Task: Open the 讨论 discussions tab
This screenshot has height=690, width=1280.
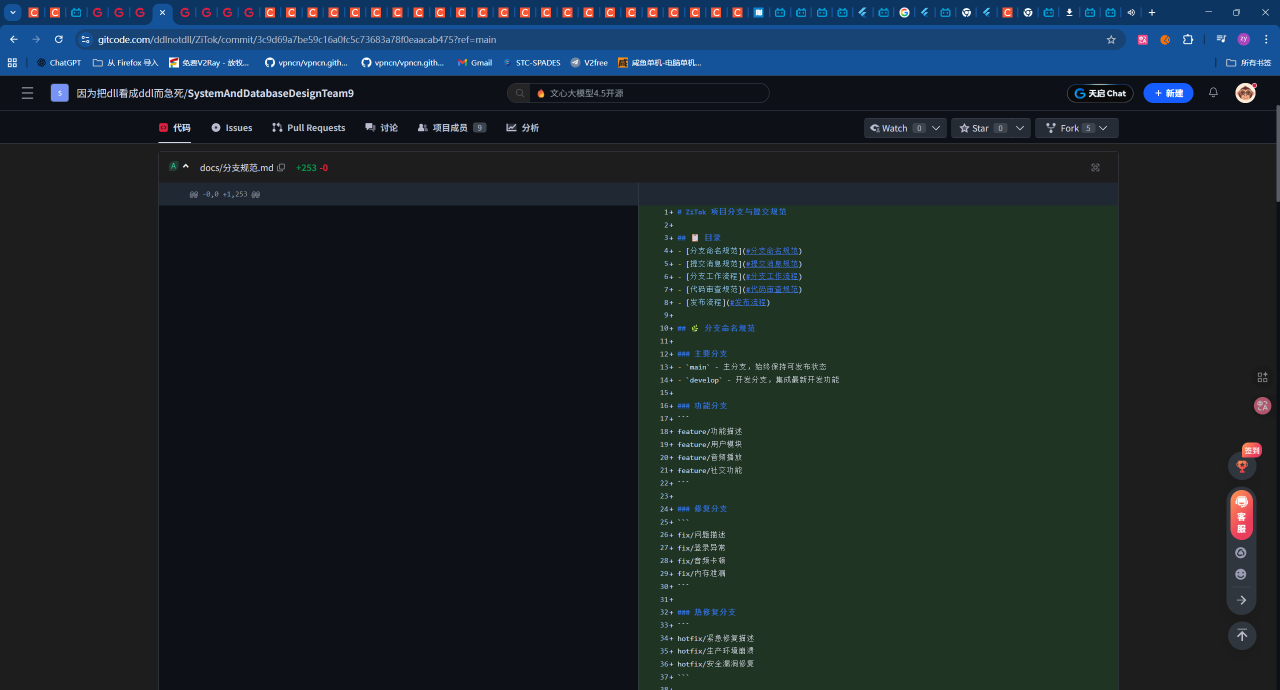Action: coord(381,128)
